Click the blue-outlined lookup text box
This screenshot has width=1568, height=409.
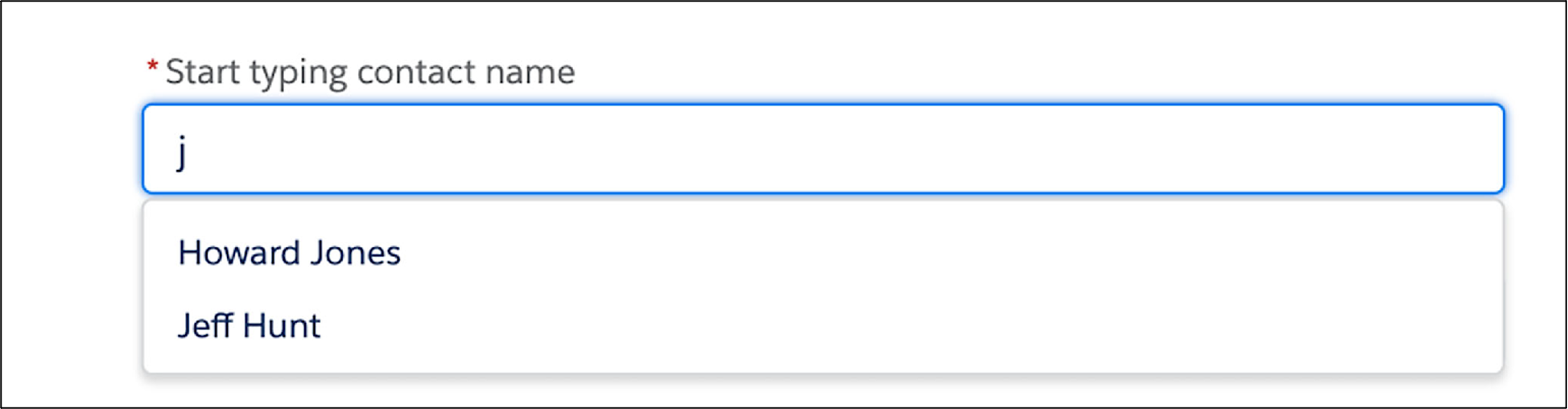[823, 149]
